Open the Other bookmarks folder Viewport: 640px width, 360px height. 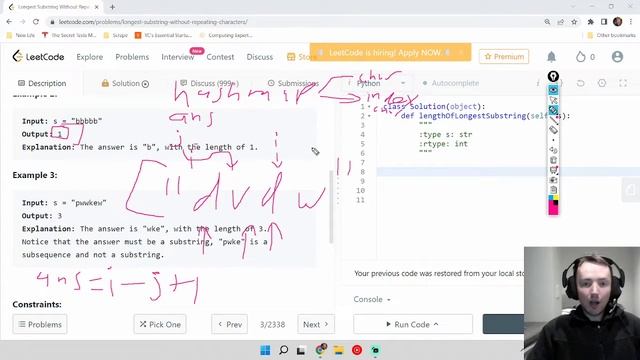[611, 35]
